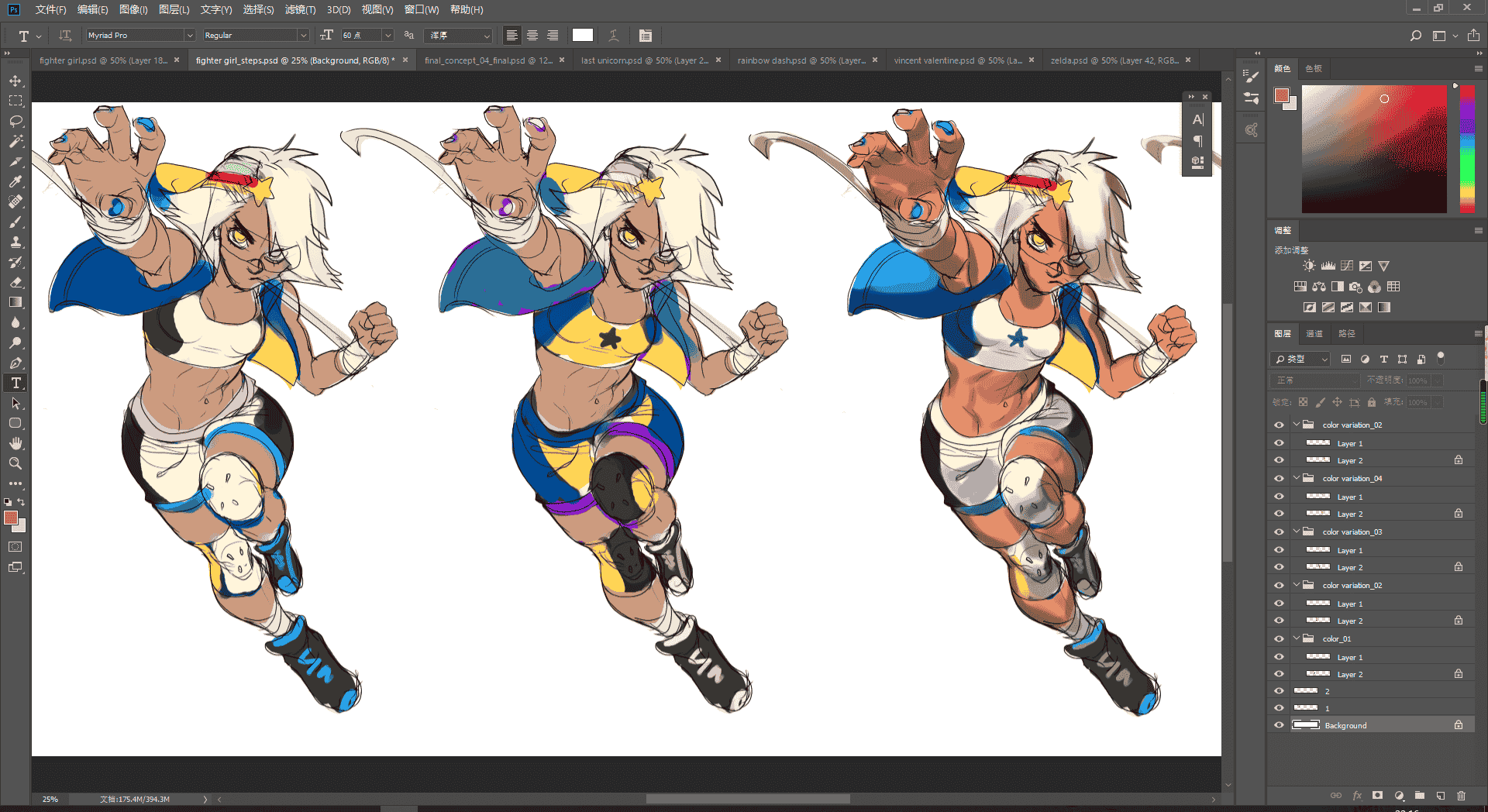Open the layer filter type dropdown
This screenshot has width=1488, height=812.
pyautogui.click(x=1300, y=359)
